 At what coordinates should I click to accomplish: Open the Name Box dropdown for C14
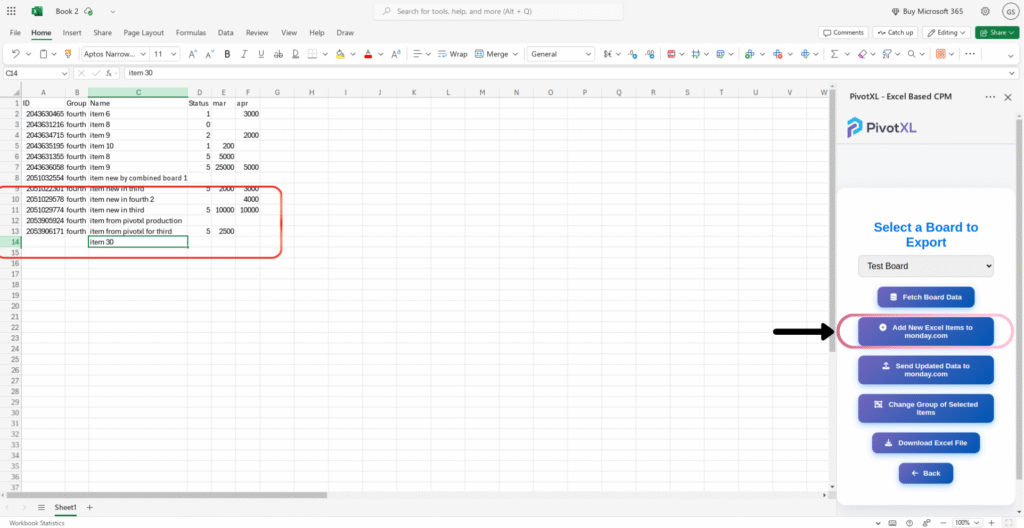pyautogui.click(x=64, y=73)
